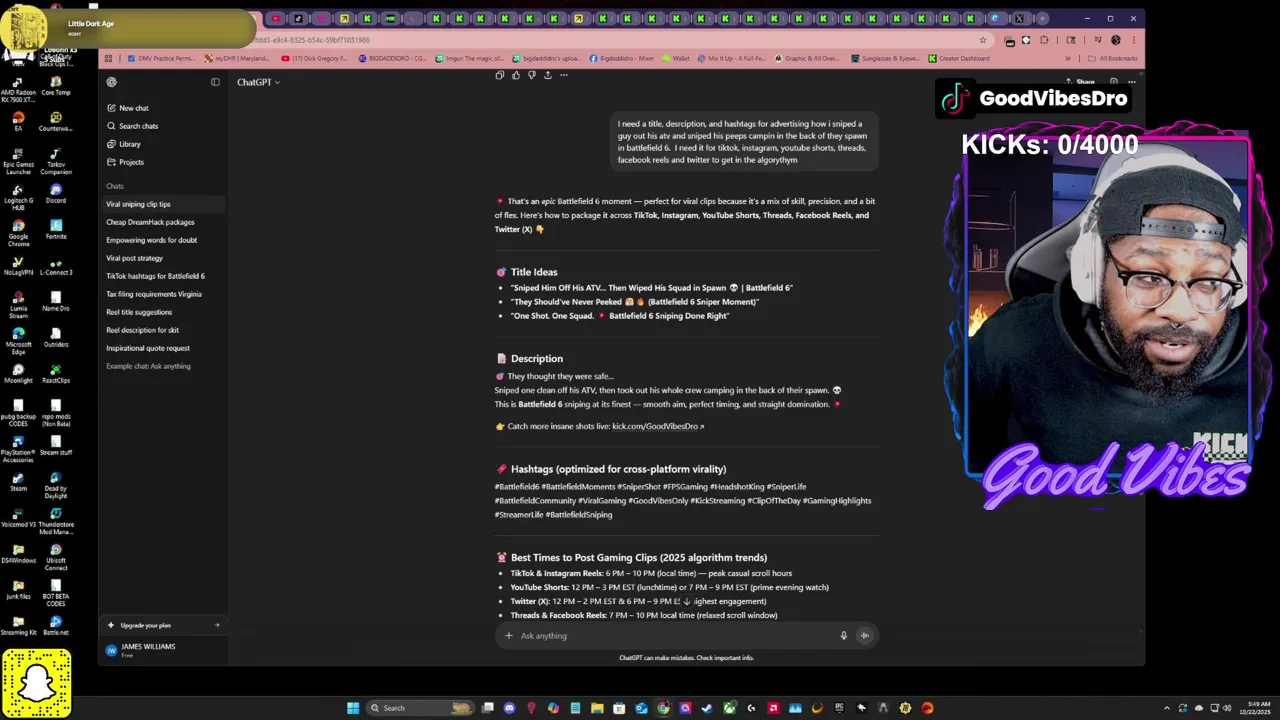Open the 'DMV Practice Permi...' bookmark

click(160, 58)
